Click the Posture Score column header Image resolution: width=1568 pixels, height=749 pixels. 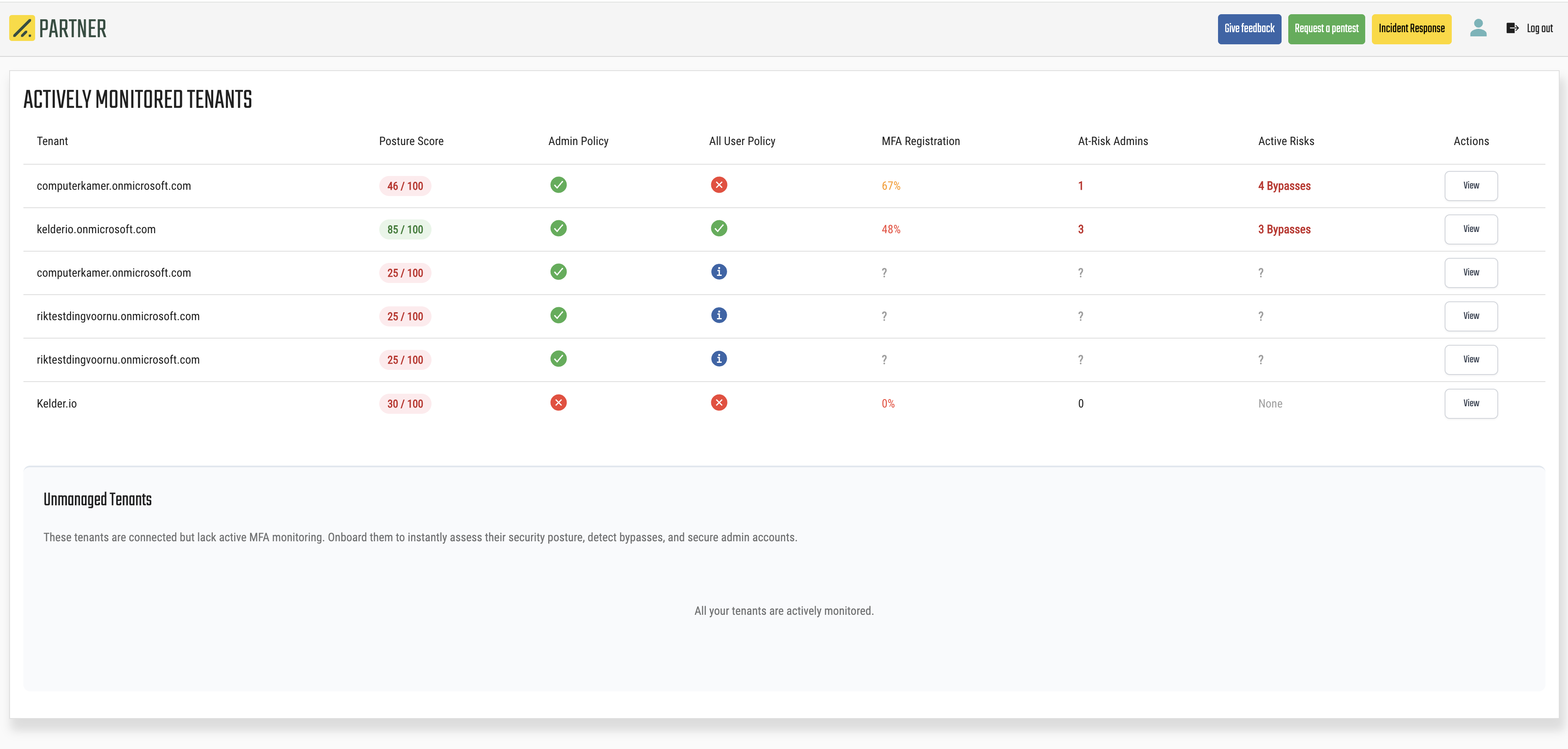(x=411, y=141)
